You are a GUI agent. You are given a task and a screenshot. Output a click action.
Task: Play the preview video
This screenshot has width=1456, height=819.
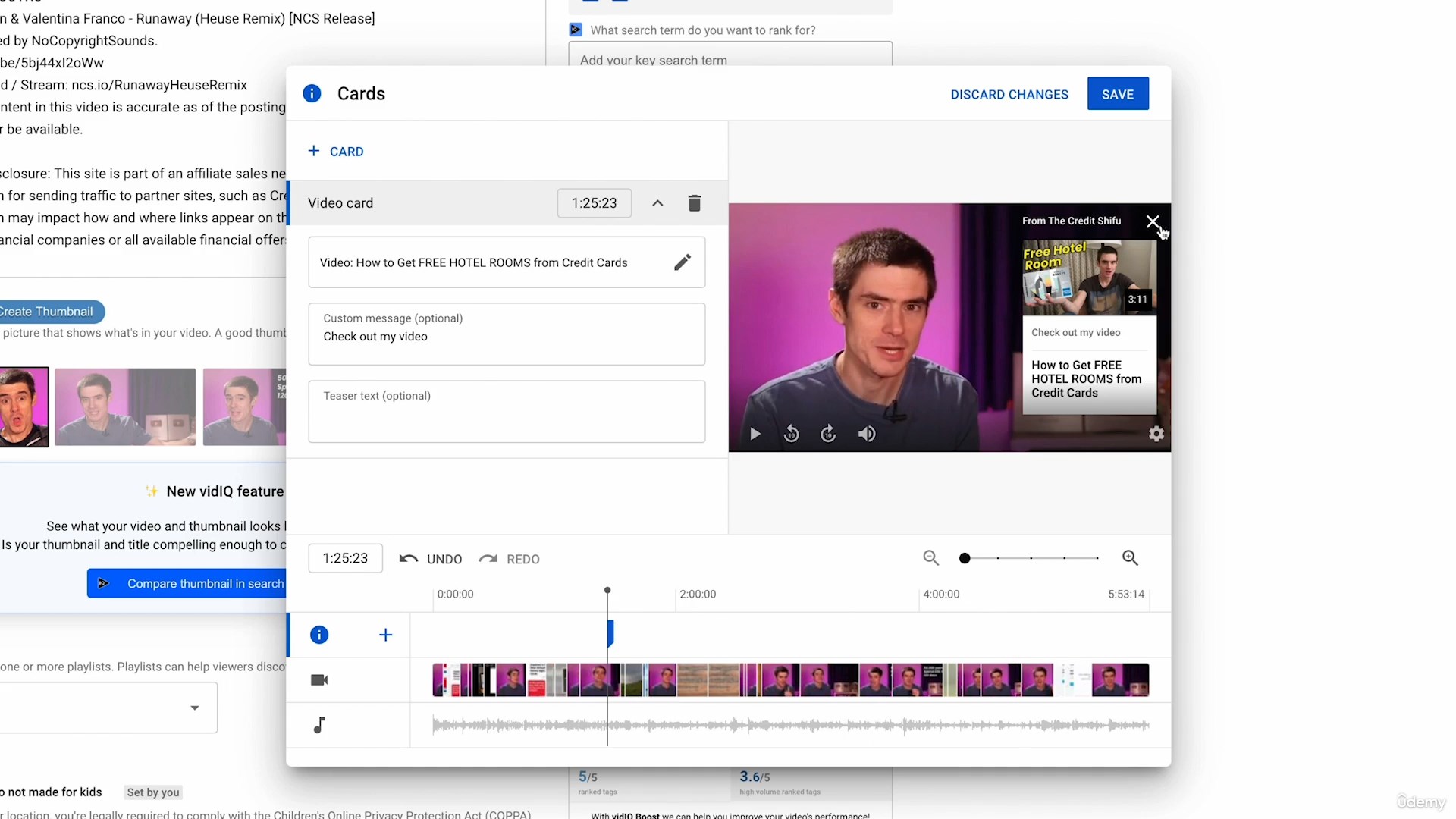coord(755,434)
